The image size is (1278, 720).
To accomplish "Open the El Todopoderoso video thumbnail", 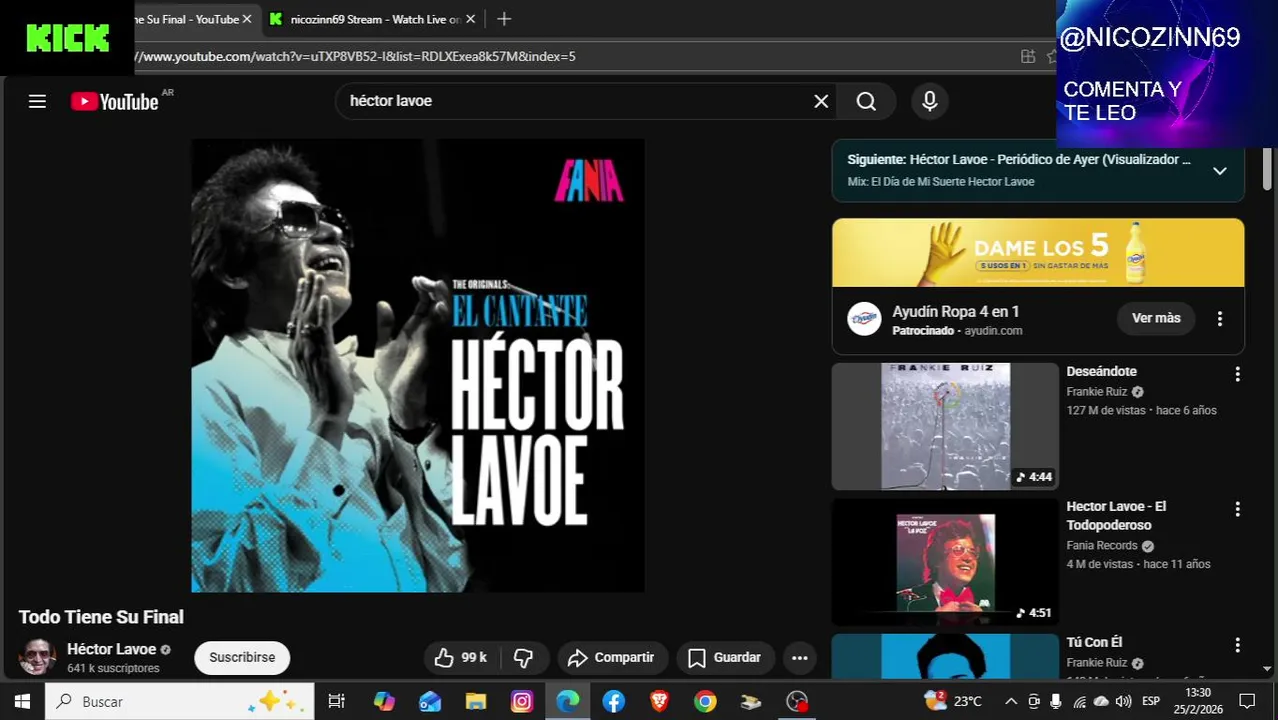I will pos(945,562).
